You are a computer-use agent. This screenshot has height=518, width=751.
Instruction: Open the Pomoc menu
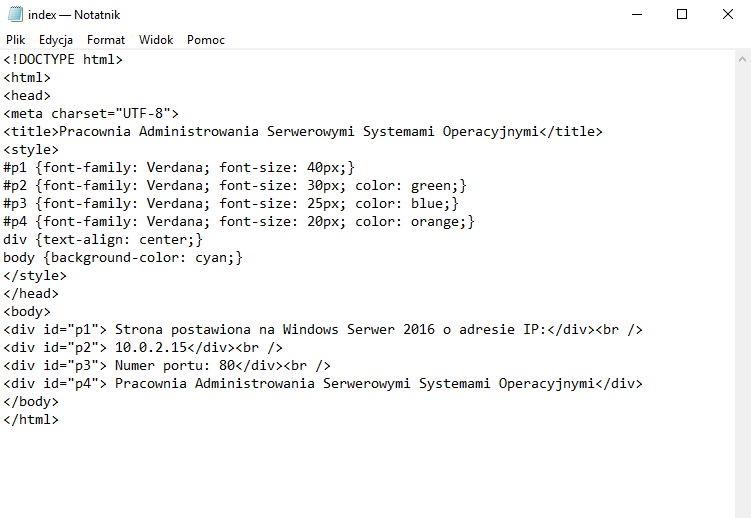[x=206, y=40]
